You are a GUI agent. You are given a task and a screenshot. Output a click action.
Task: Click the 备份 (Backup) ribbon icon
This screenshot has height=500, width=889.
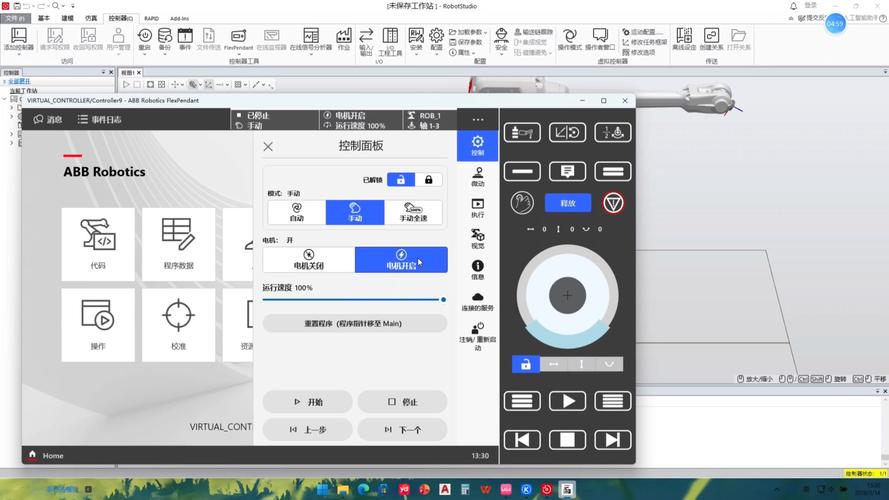point(164,39)
